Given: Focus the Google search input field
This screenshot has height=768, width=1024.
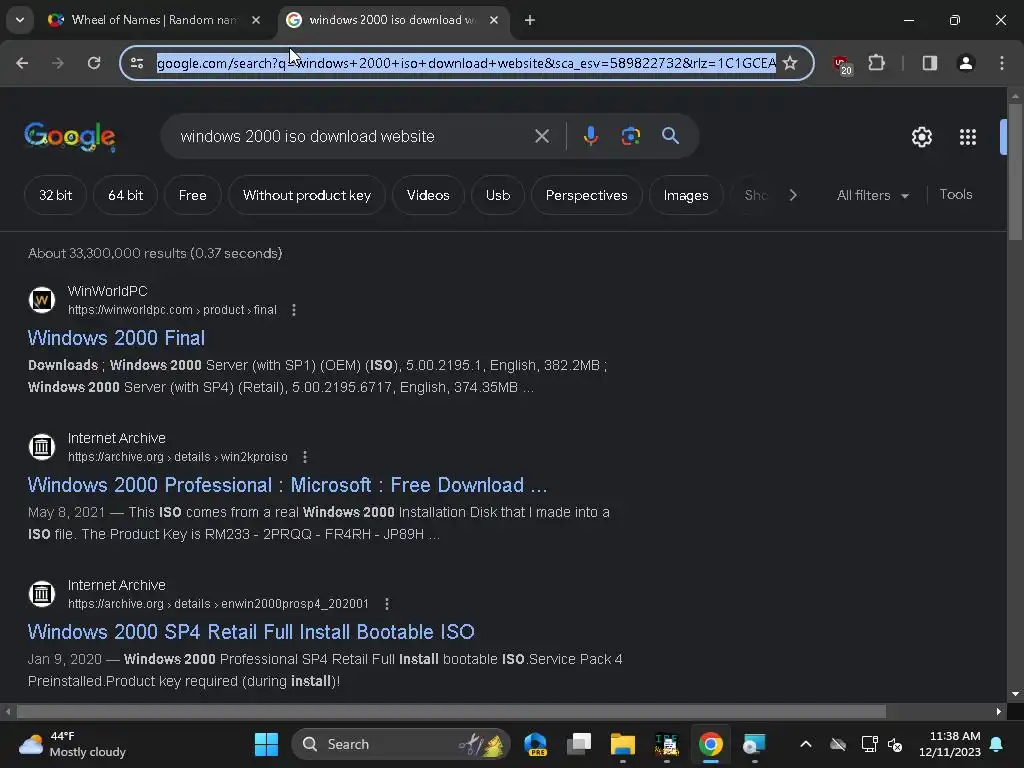Looking at the screenshot, I should [x=353, y=136].
